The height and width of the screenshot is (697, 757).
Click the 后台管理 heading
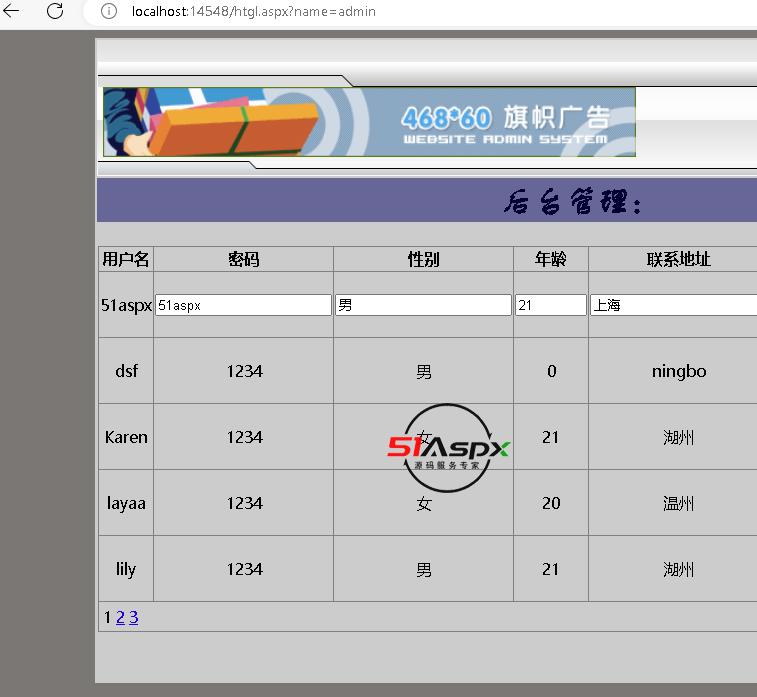pos(573,201)
